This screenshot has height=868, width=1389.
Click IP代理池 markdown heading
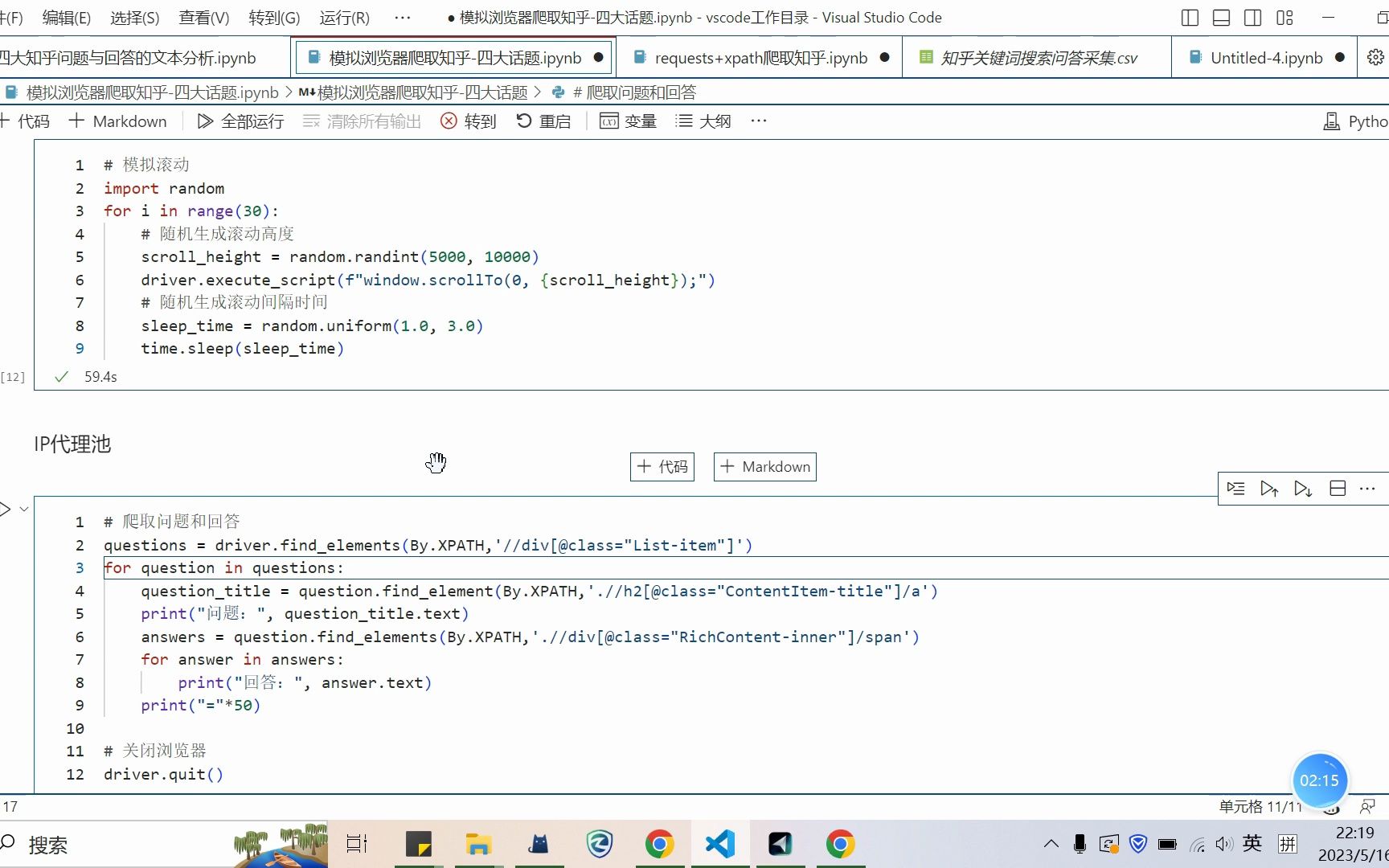tap(72, 444)
